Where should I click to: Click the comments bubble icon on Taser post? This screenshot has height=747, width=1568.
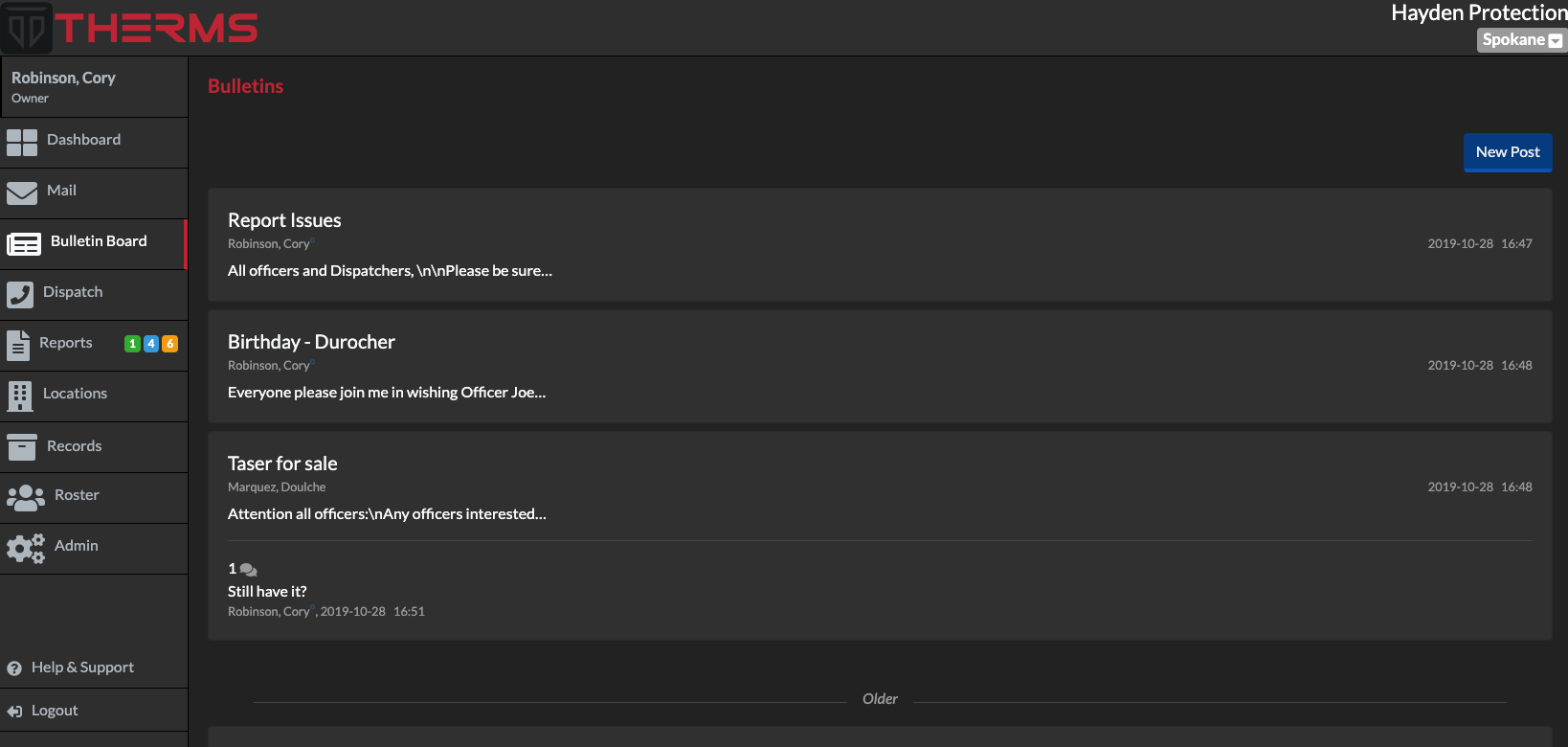tap(249, 570)
